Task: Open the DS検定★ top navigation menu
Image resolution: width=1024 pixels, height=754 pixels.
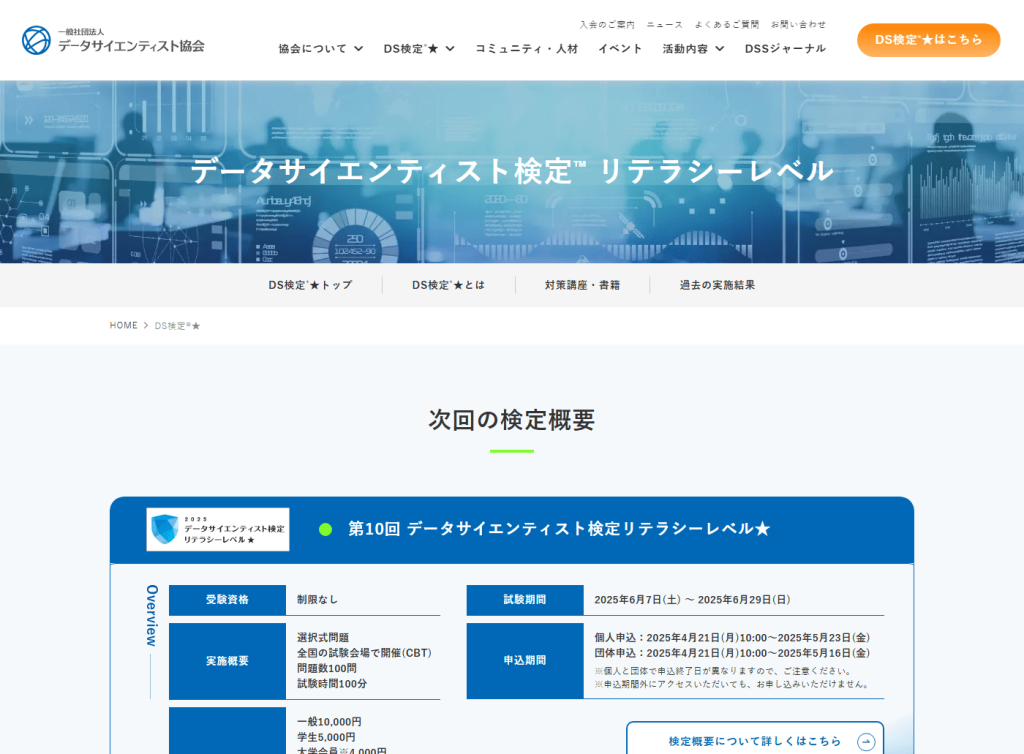Action: click(411, 48)
